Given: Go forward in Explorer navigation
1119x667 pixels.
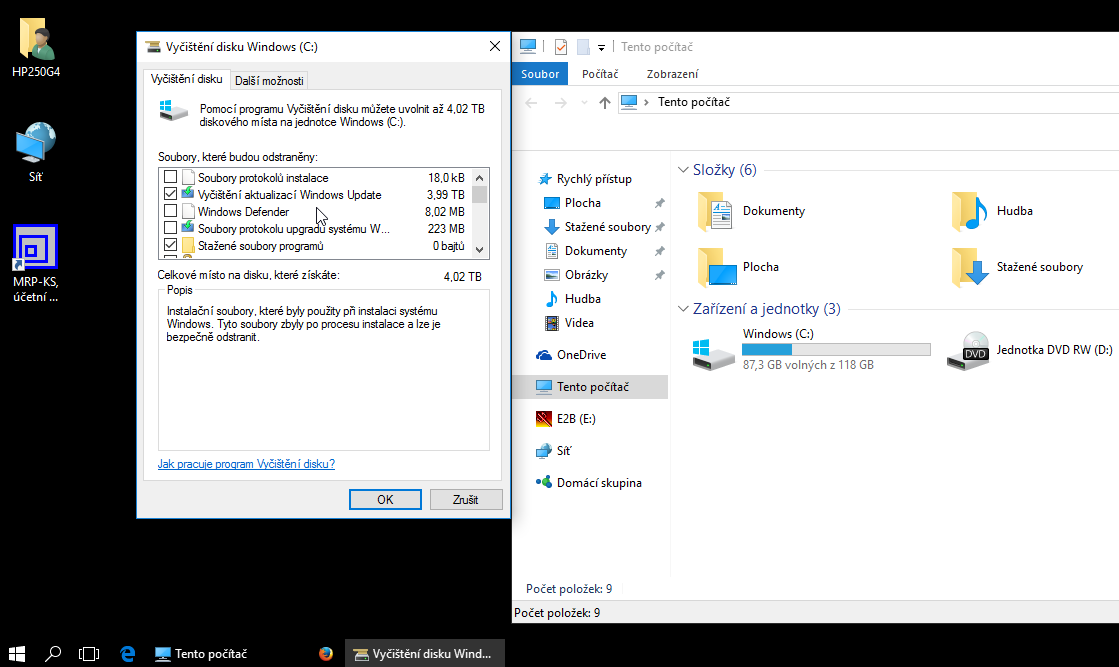Looking at the screenshot, I should click(561, 103).
